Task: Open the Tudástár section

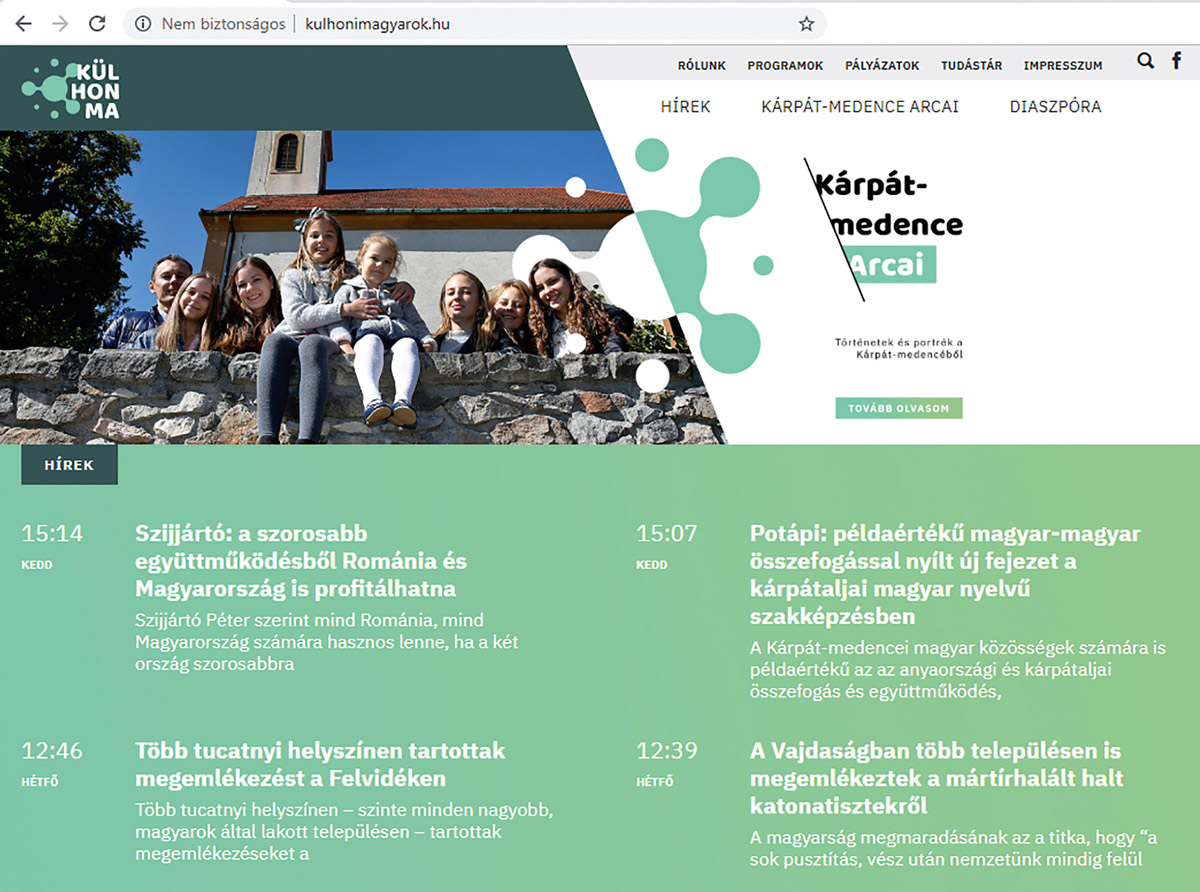Action: [x=971, y=66]
